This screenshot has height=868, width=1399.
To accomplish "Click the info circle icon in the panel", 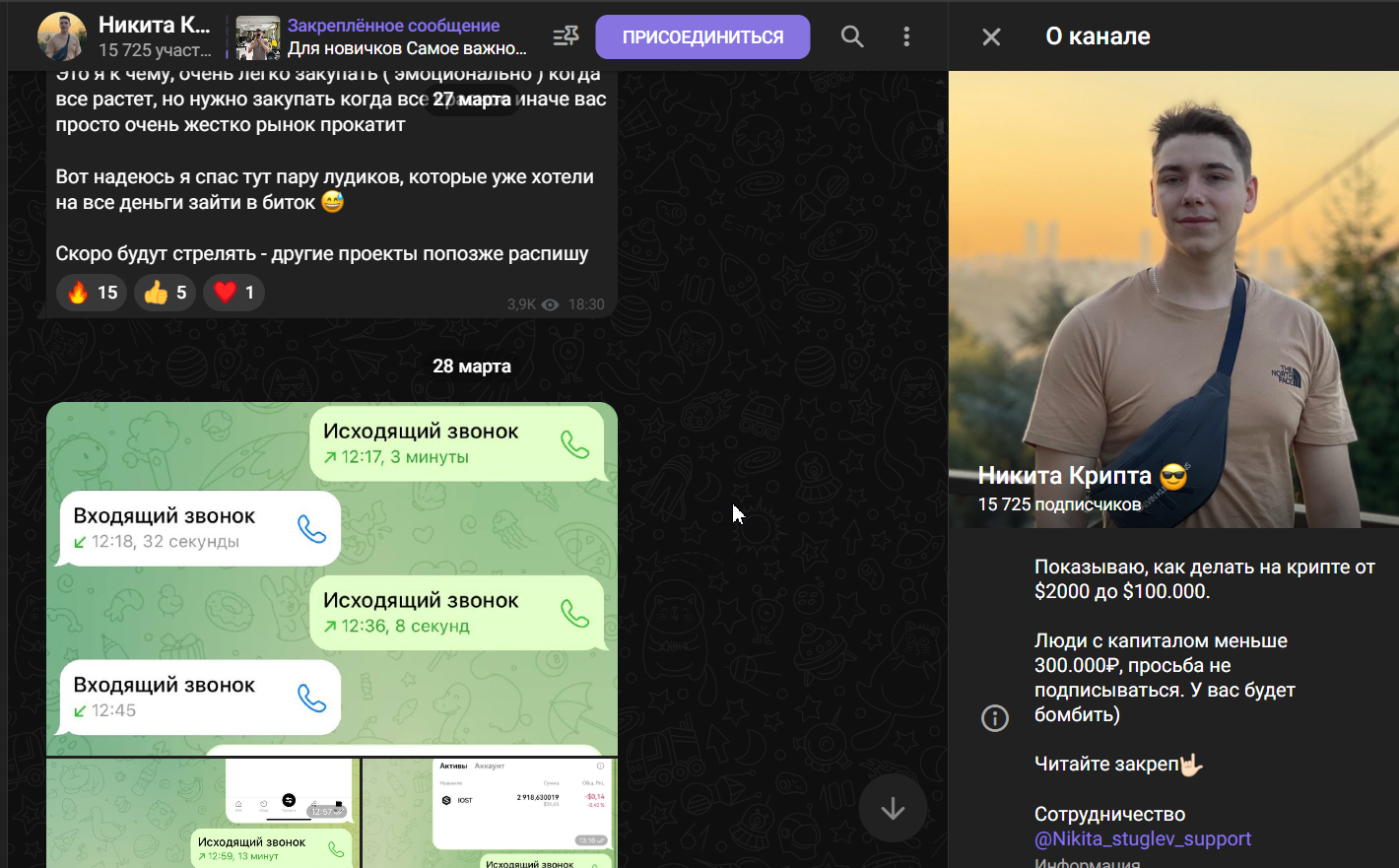I will tap(995, 718).
